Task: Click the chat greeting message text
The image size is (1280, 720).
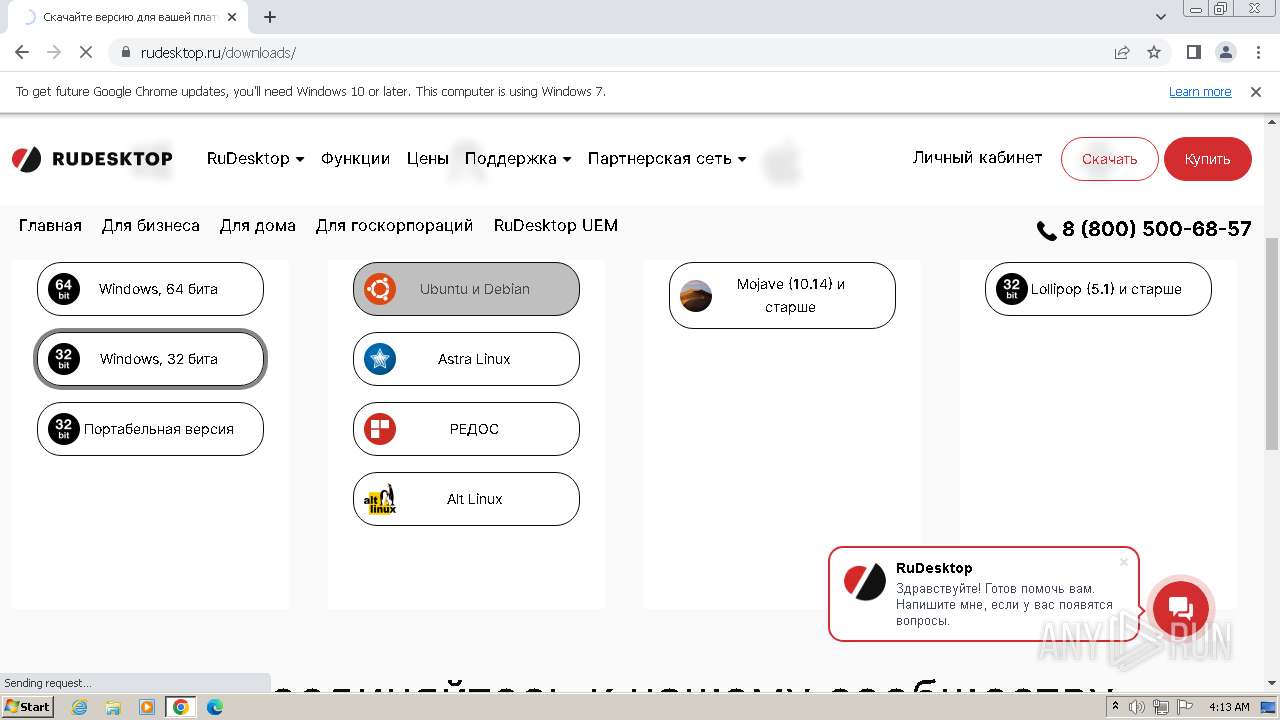Action: [x=1004, y=605]
